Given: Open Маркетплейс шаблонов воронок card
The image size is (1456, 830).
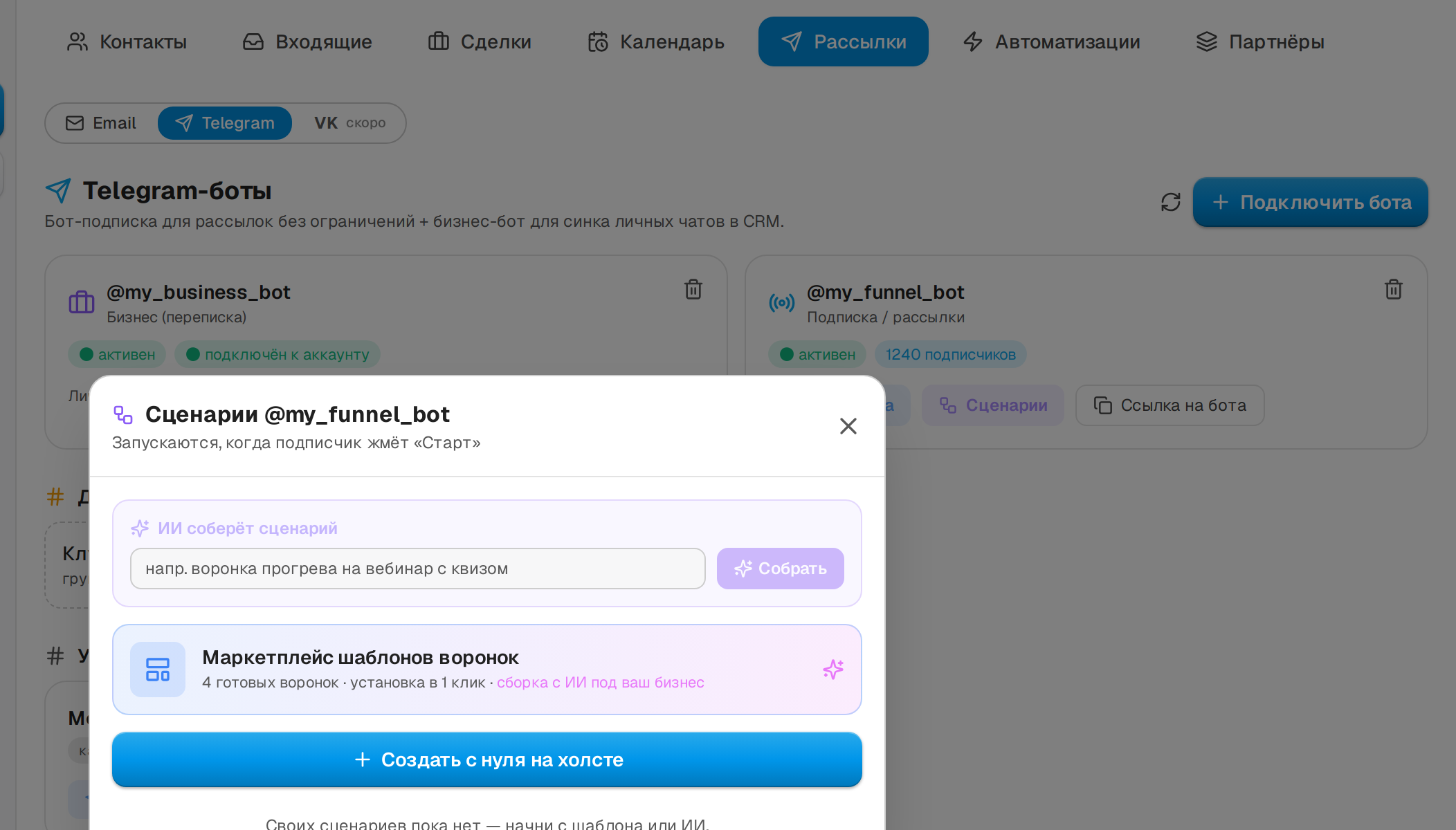Looking at the screenshot, I should [487, 670].
